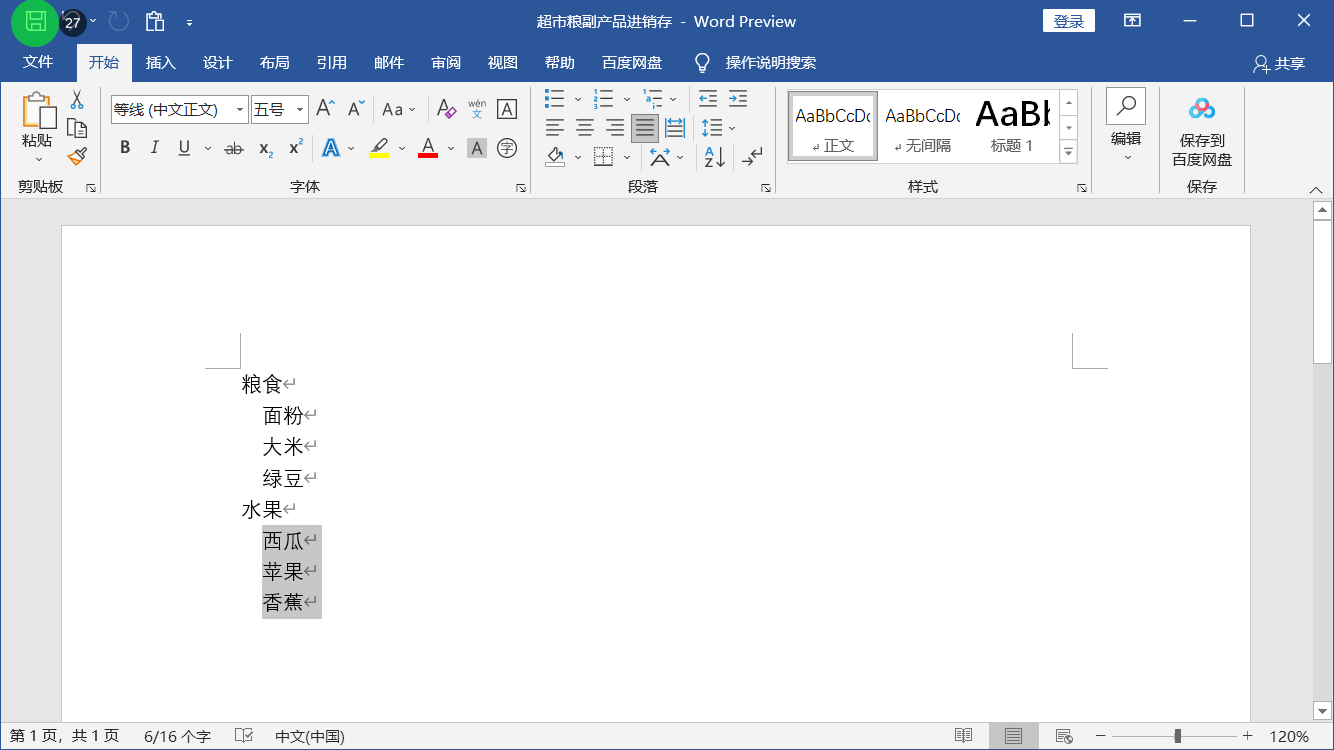Increase indent of selected paragraphs
1334x750 pixels.
pyautogui.click(x=738, y=98)
